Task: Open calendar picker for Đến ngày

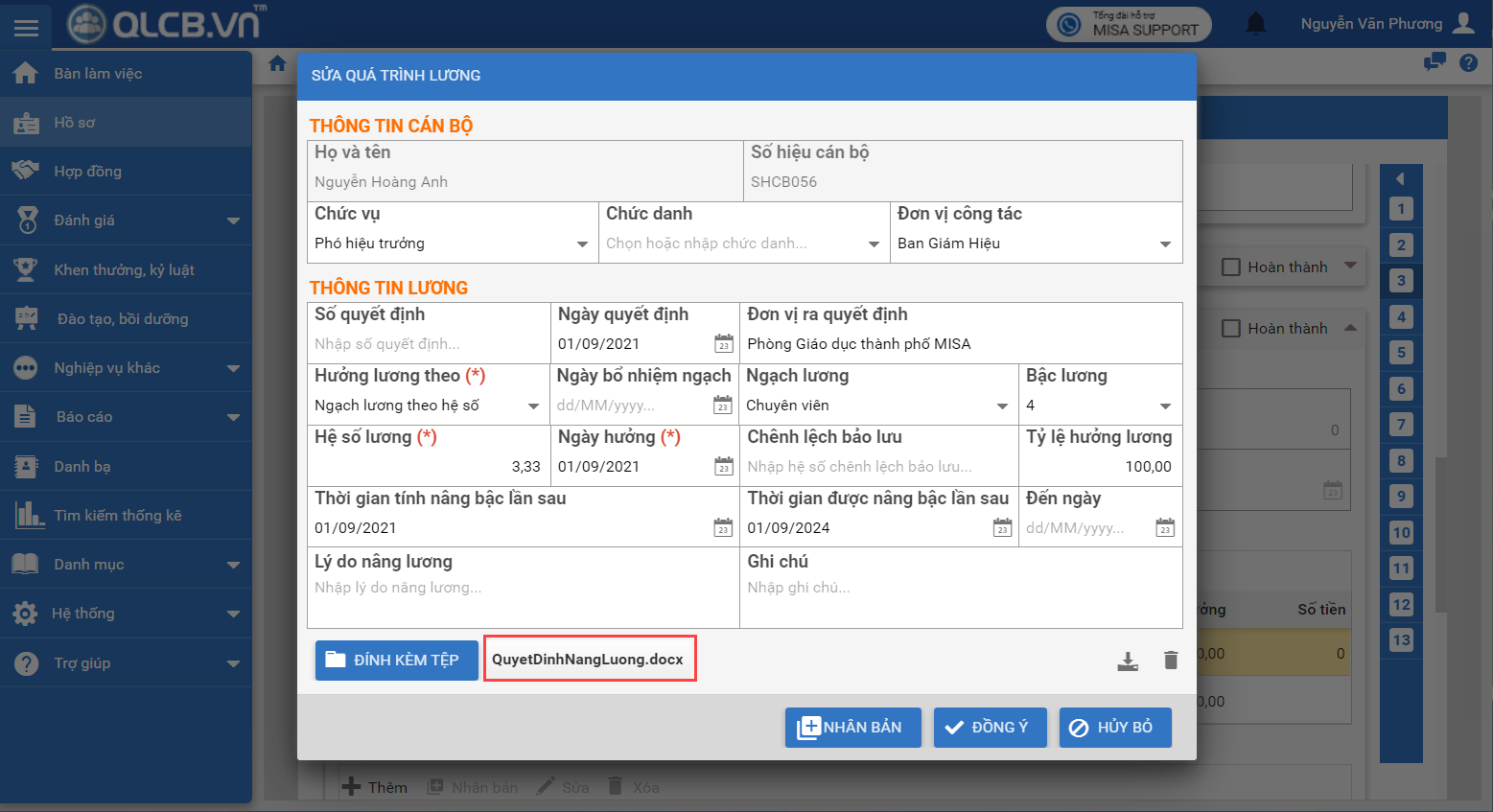Action: coord(1164,528)
